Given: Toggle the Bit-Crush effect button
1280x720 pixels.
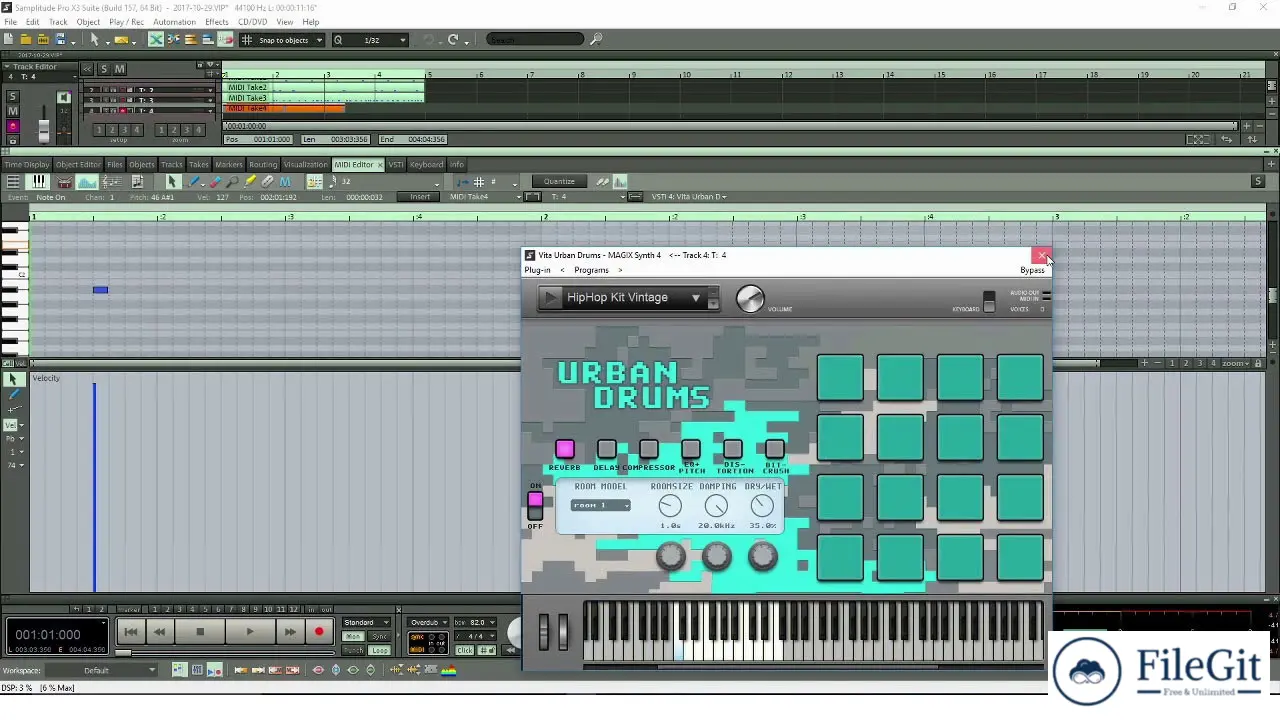Looking at the screenshot, I should (774, 450).
